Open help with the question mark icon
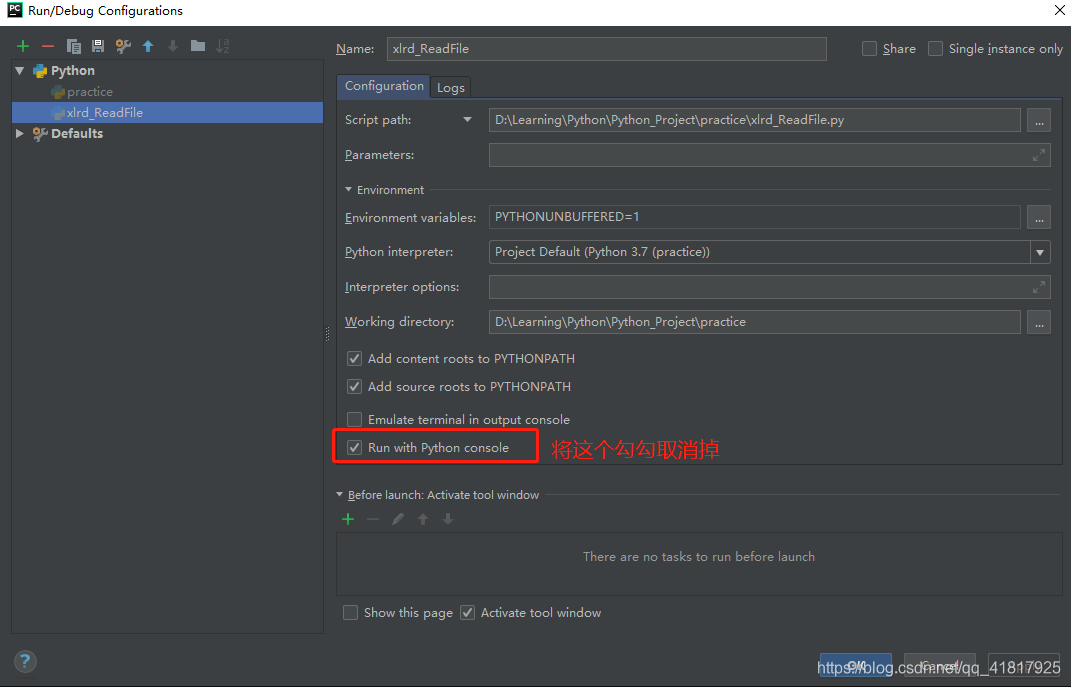 (24, 661)
